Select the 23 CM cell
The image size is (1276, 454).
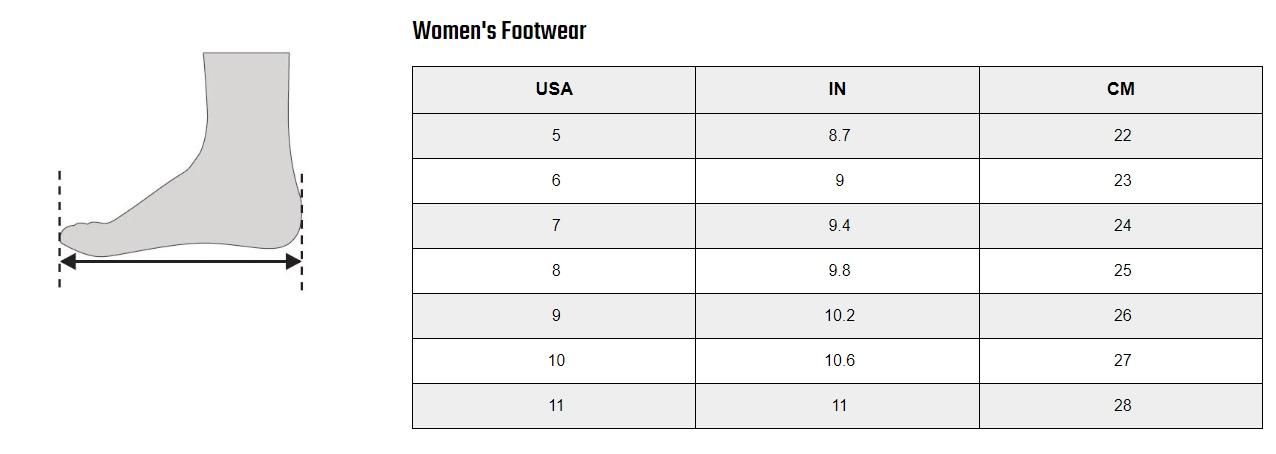pos(1121,181)
